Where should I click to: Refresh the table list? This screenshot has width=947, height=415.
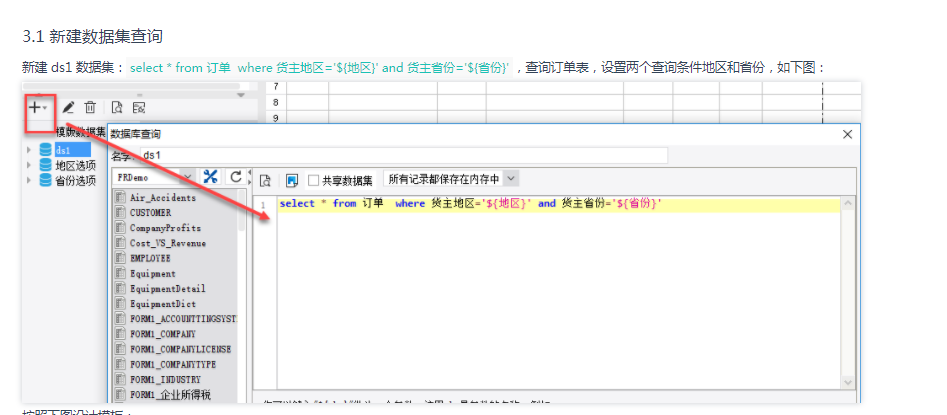pos(236,176)
